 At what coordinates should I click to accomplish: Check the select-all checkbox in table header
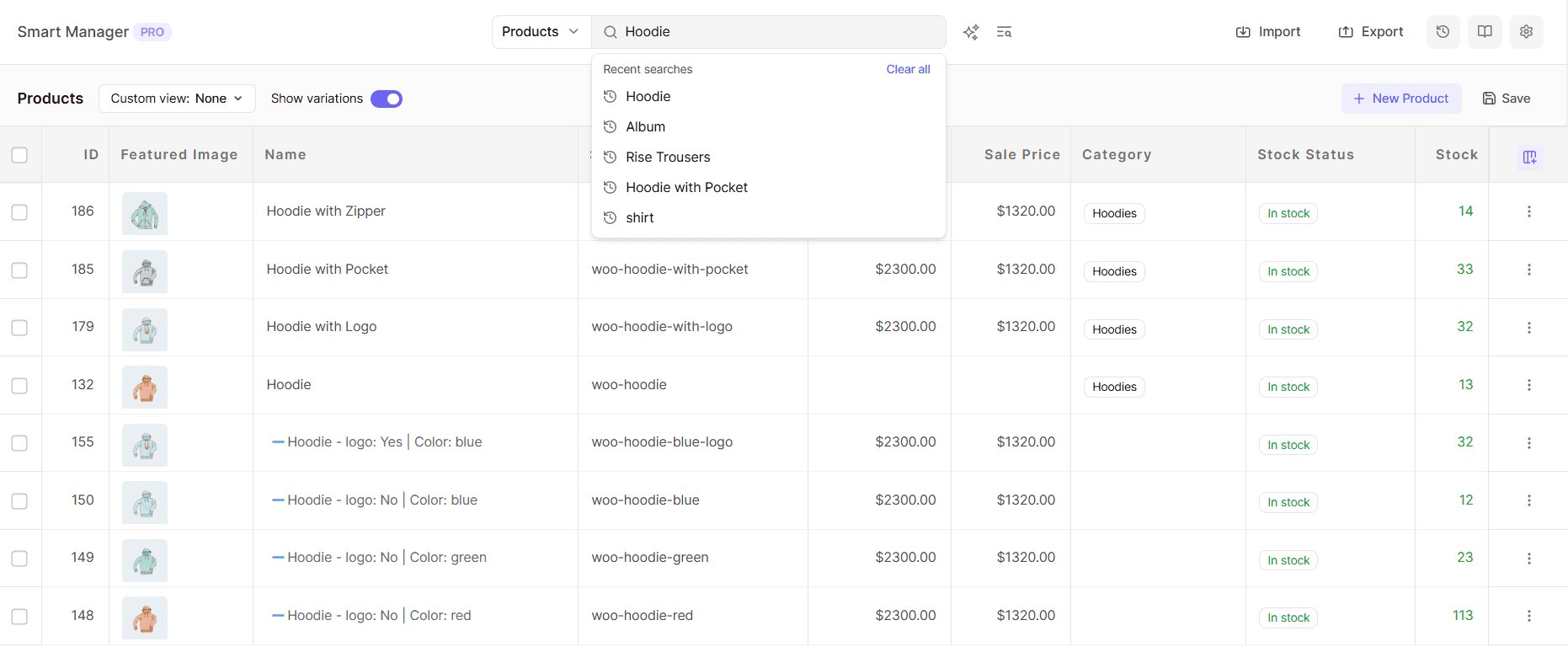pos(19,155)
